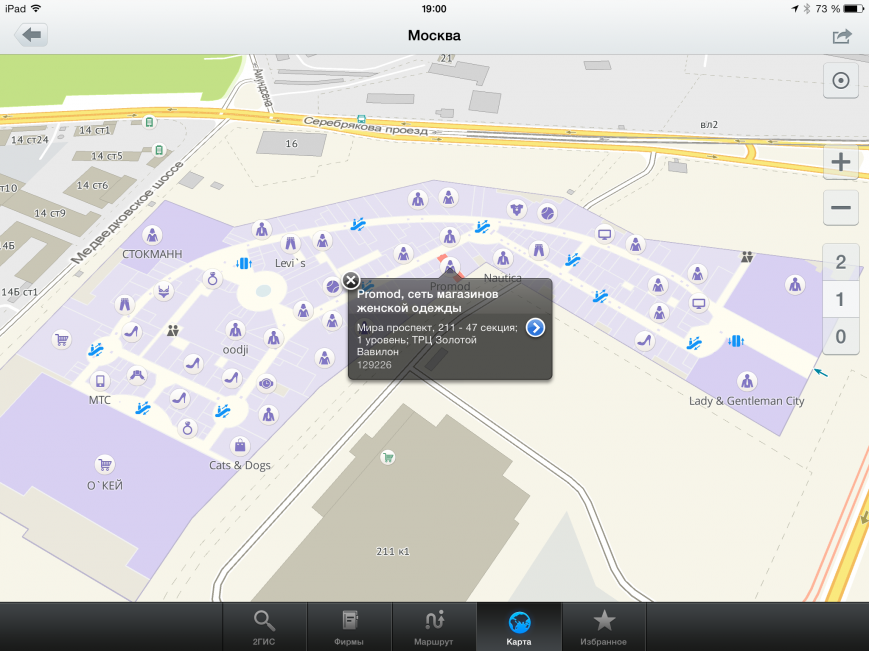Open Promod details via blue arrow

coord(535,327)
